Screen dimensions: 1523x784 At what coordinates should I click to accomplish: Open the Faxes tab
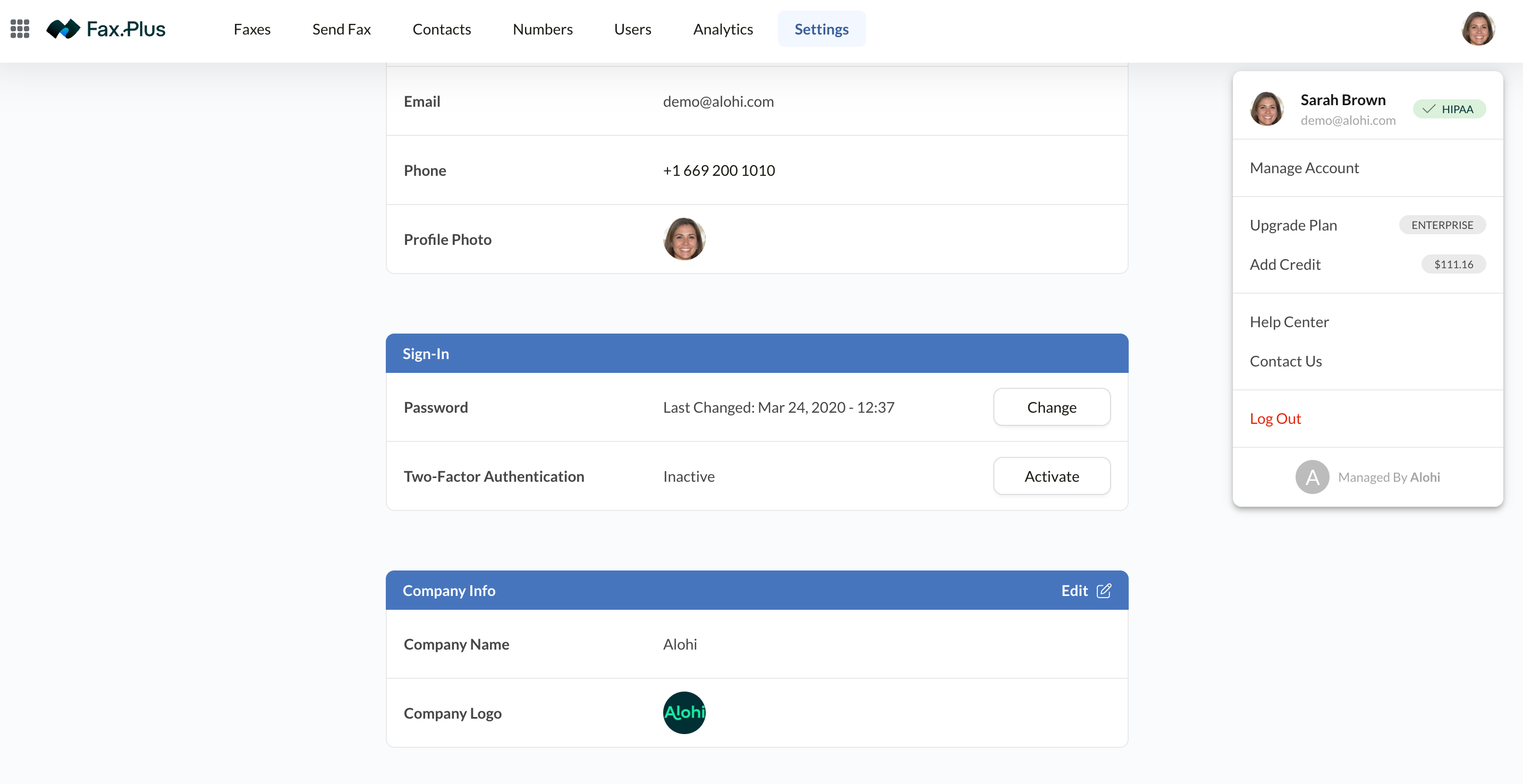point(252,29)
